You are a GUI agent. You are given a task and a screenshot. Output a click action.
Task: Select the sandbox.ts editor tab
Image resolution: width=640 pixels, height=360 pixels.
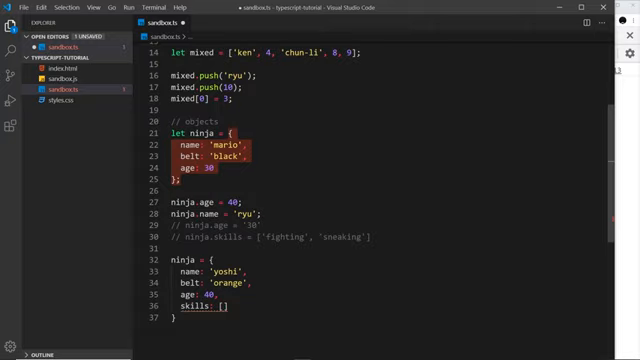(162, 23)
